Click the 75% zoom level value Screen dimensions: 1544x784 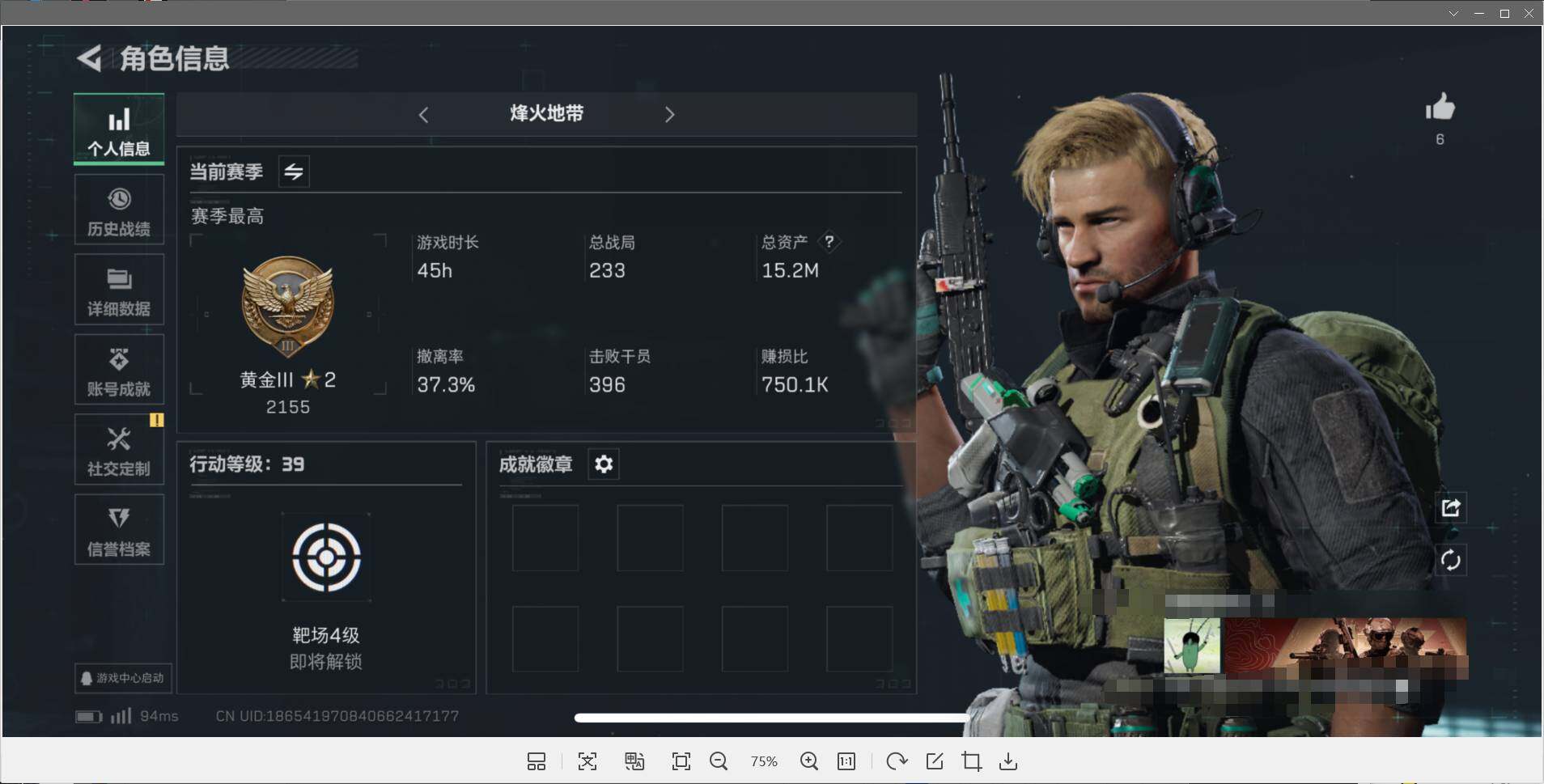pos(764,761)
